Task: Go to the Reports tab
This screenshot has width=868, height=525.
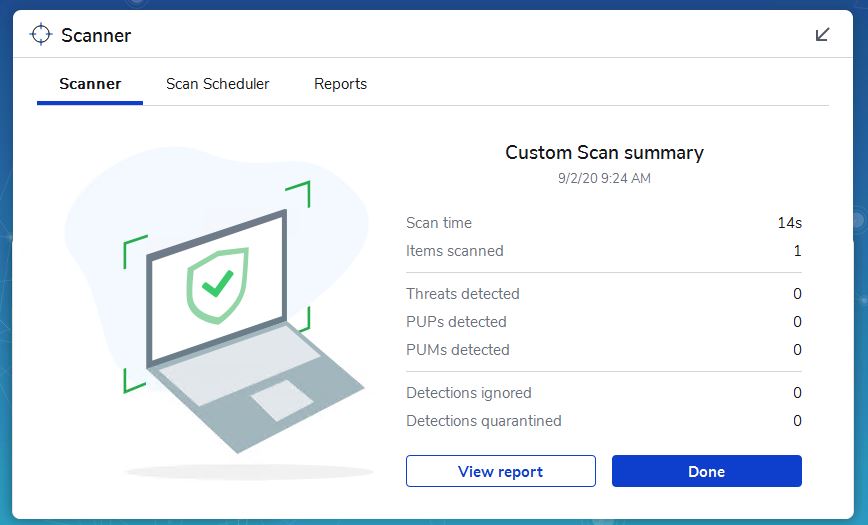Action: [340, 84]
